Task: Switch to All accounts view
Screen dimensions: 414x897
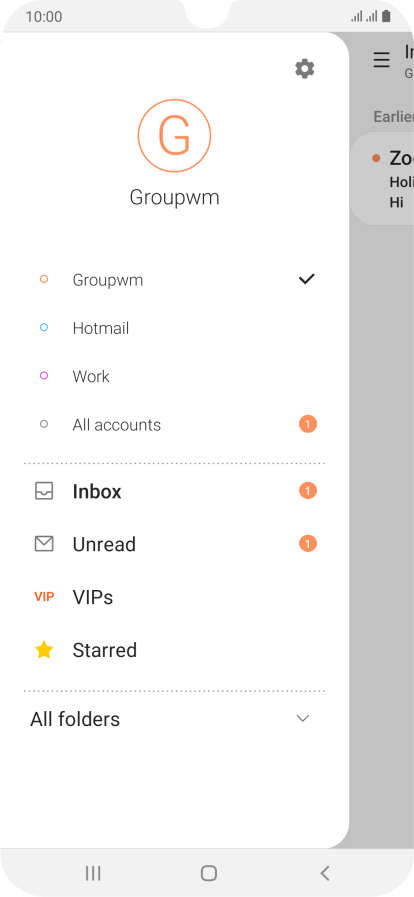Action: pyautogui.click(x=174, y=424)
